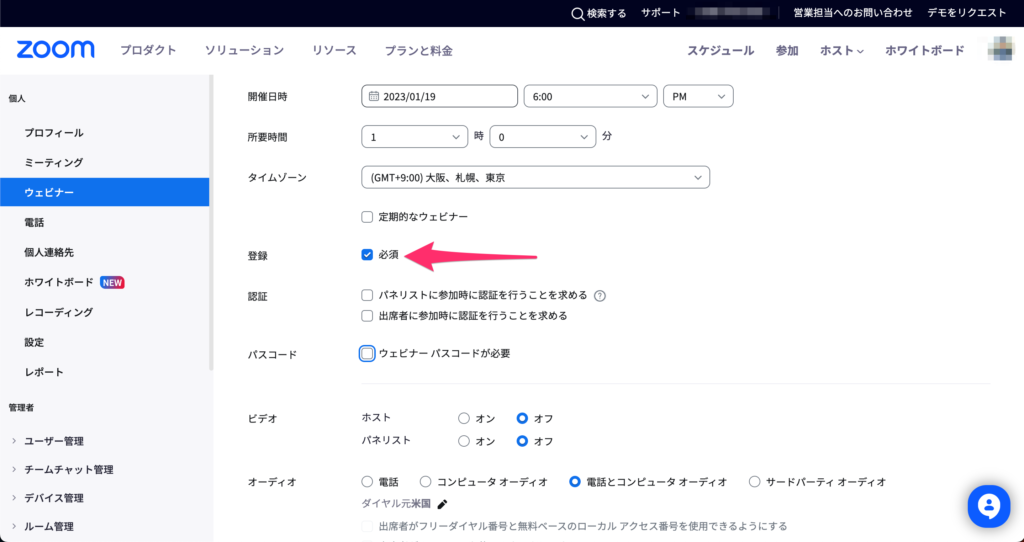Click デモをリクエスト link
Image resolution: width=1024 pixels, height=542 pixels.
(x=967, y=13)
